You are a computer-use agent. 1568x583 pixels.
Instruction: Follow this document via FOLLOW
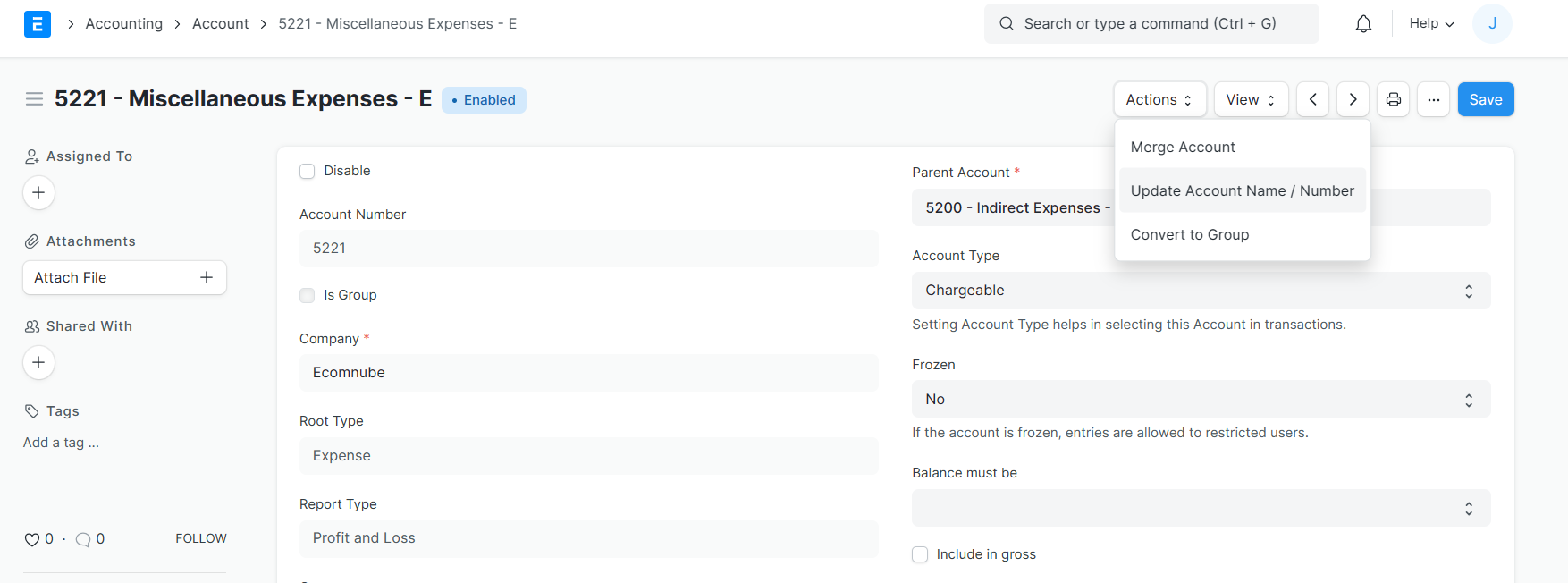201,538
